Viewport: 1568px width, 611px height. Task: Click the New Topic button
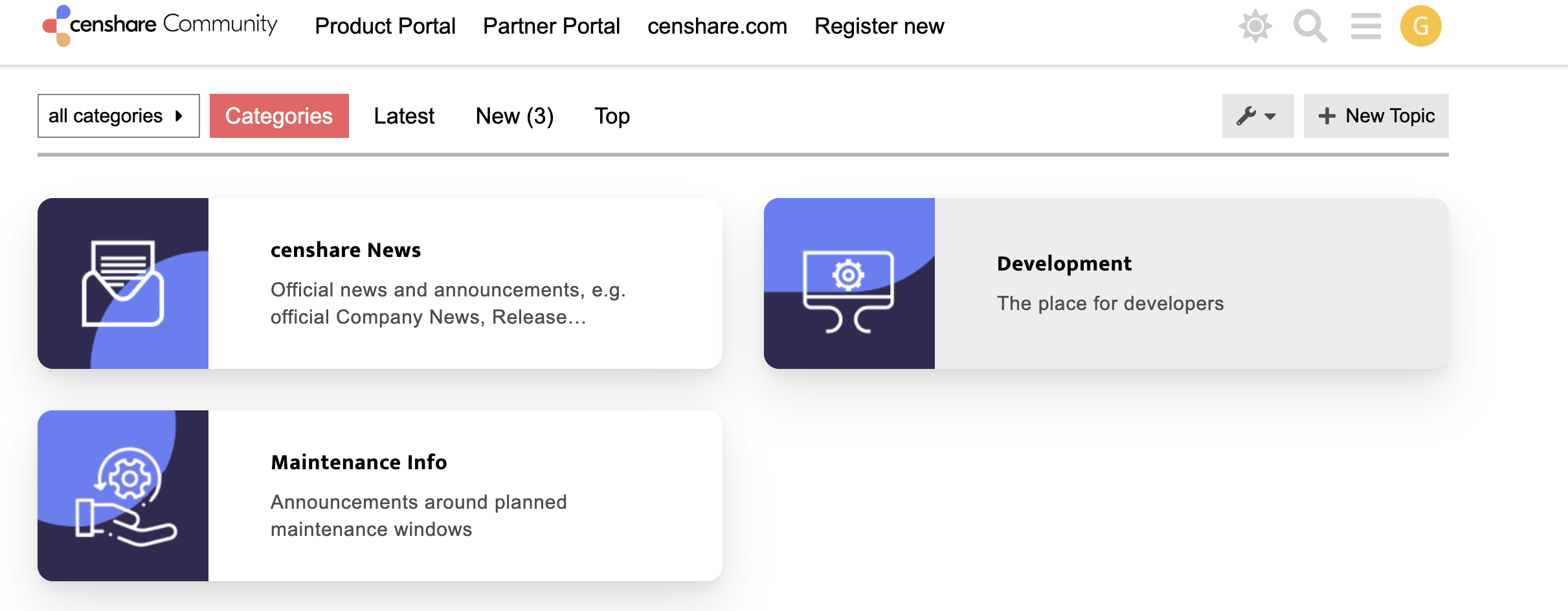click(1376, 116)
